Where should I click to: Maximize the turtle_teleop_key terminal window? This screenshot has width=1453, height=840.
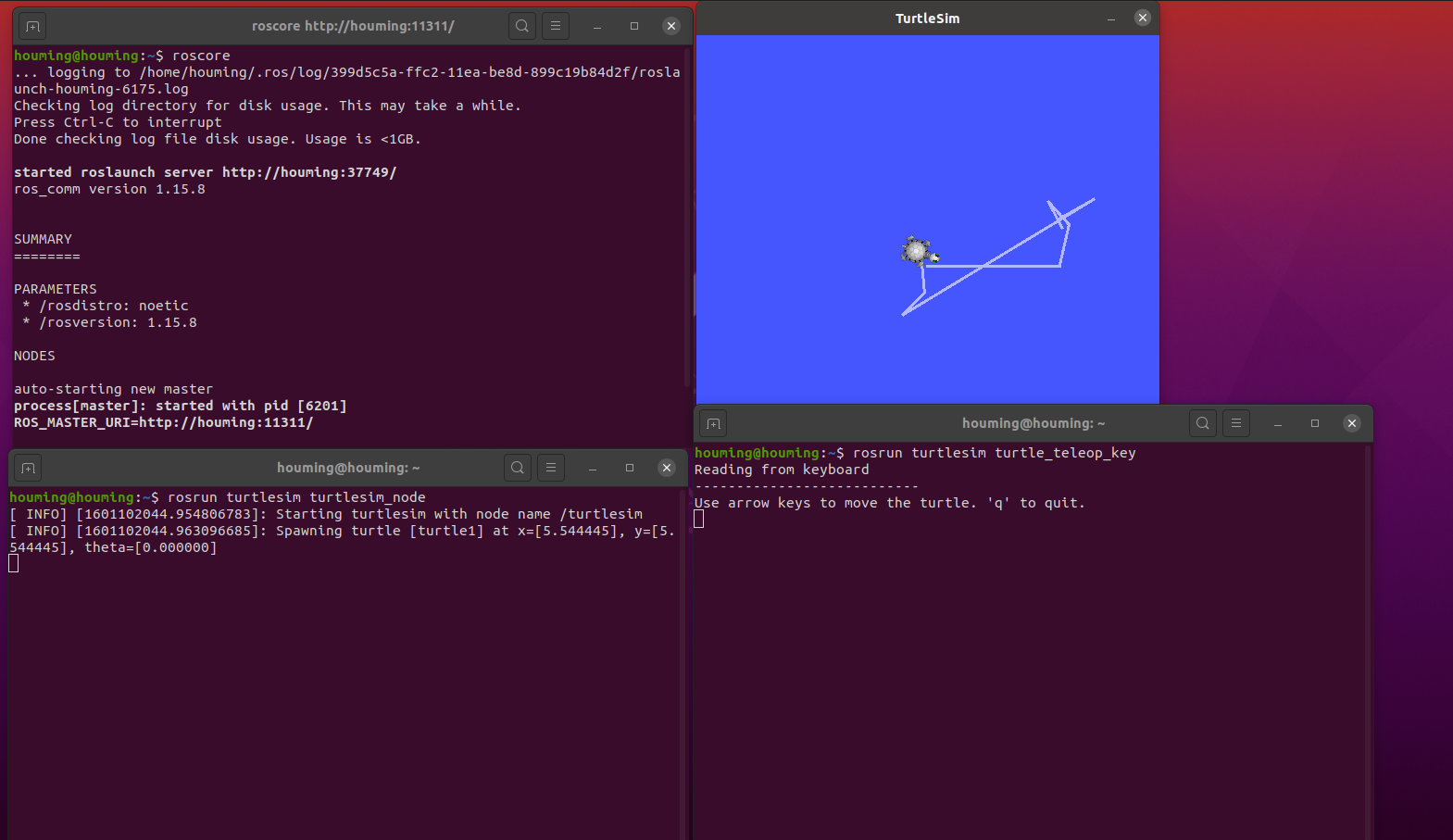point(1315,423)
